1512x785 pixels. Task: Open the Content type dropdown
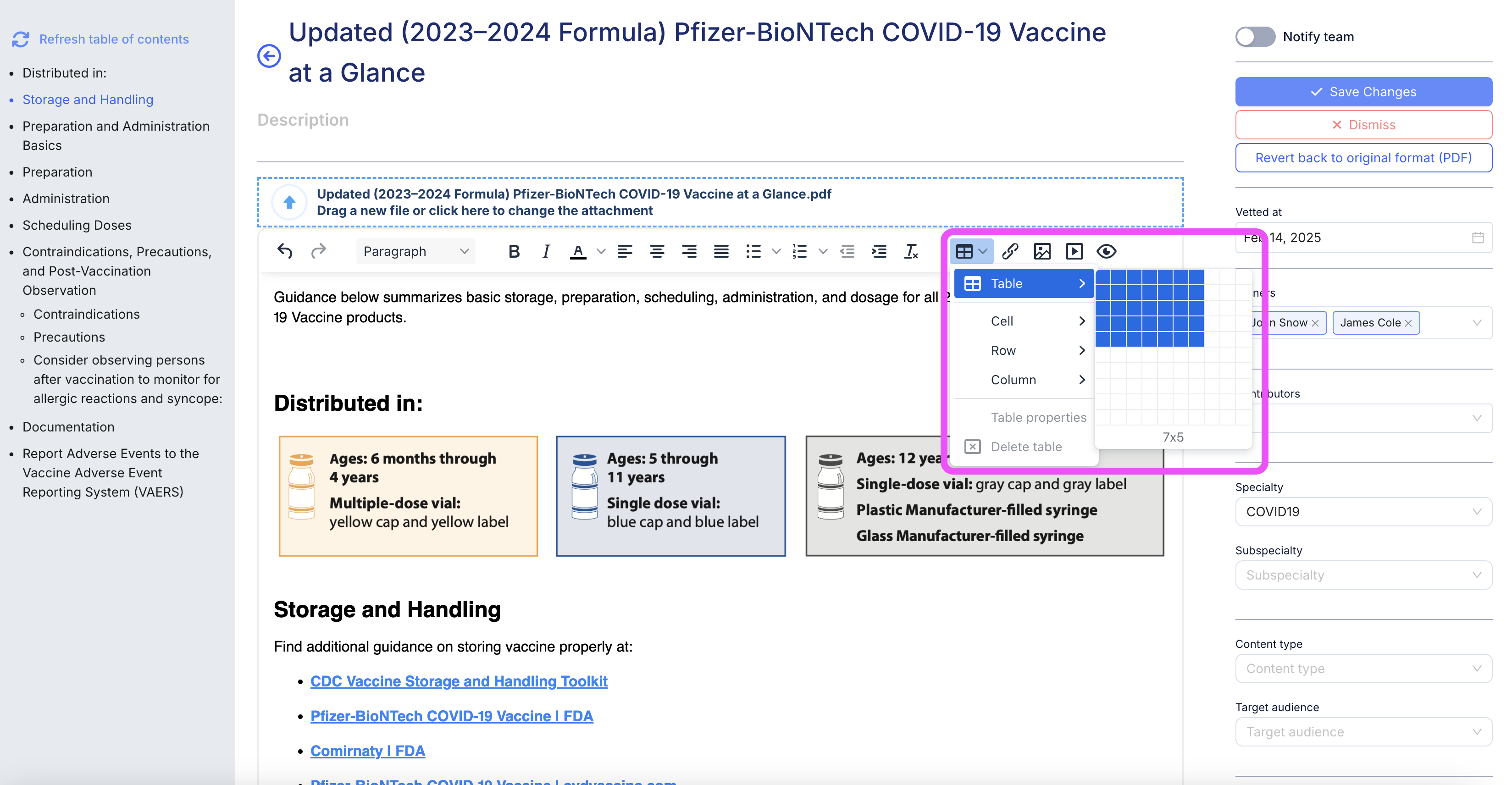coord(1363,668)
